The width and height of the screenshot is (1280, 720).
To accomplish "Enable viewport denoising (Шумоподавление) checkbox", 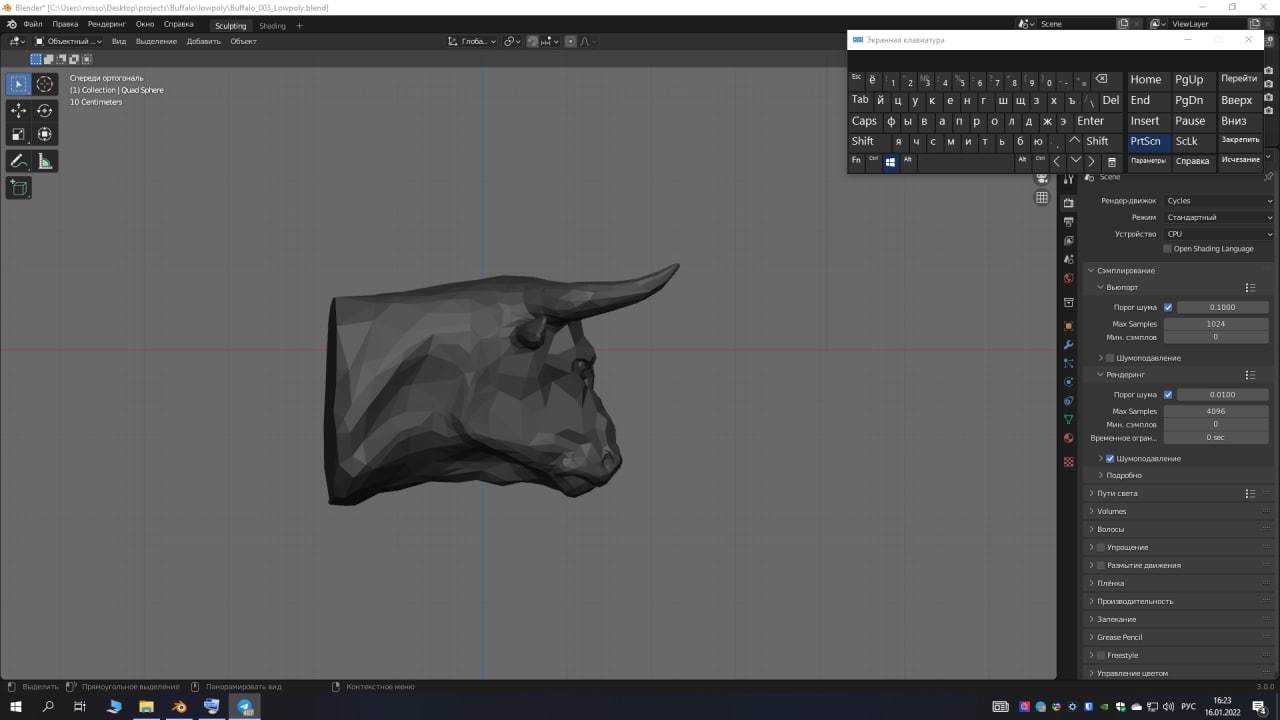I will click(x=1109, y=358).
